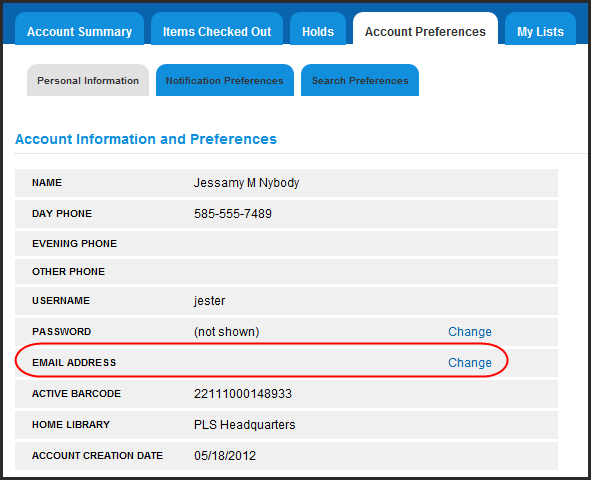The height and width of the screenshot is (480, 591).
Task: Select the Account Preferences tab
Action: [x=425, y=29]
